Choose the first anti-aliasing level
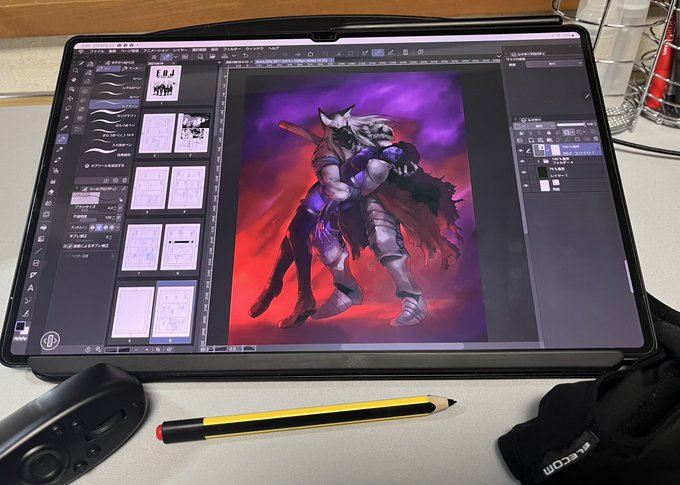Screen dimensions: 680x485 click(x=92, y=227)
